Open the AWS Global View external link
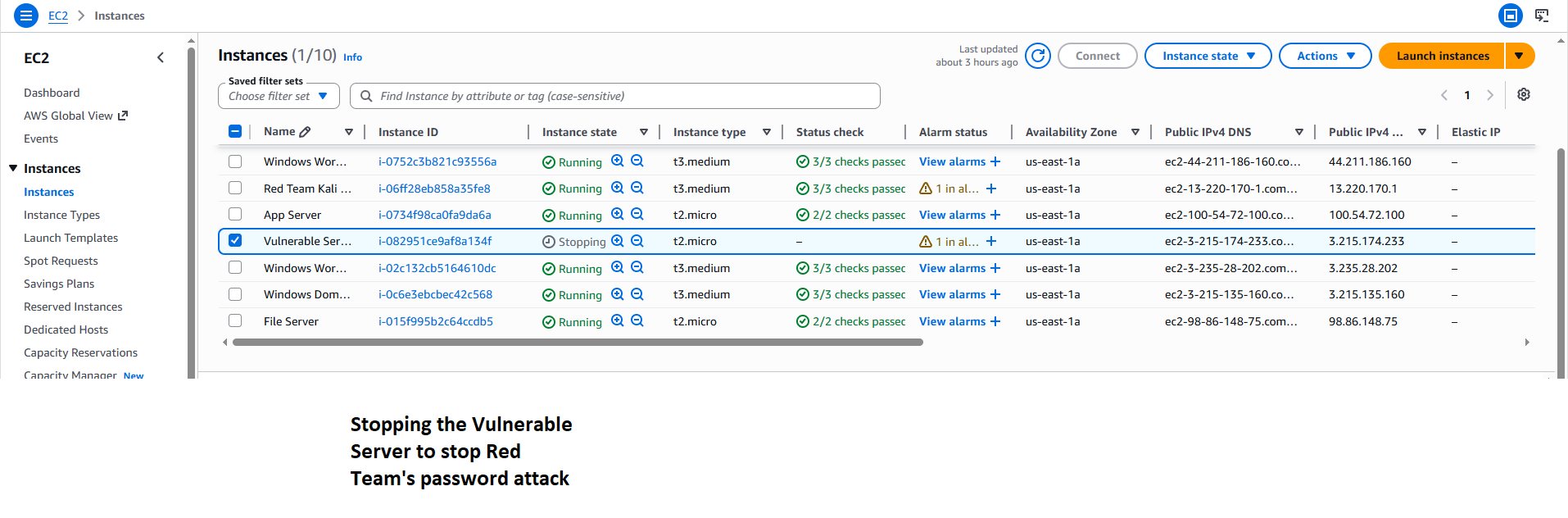The height and width of the screenshot is (518, 1568). tap(75, 116)
